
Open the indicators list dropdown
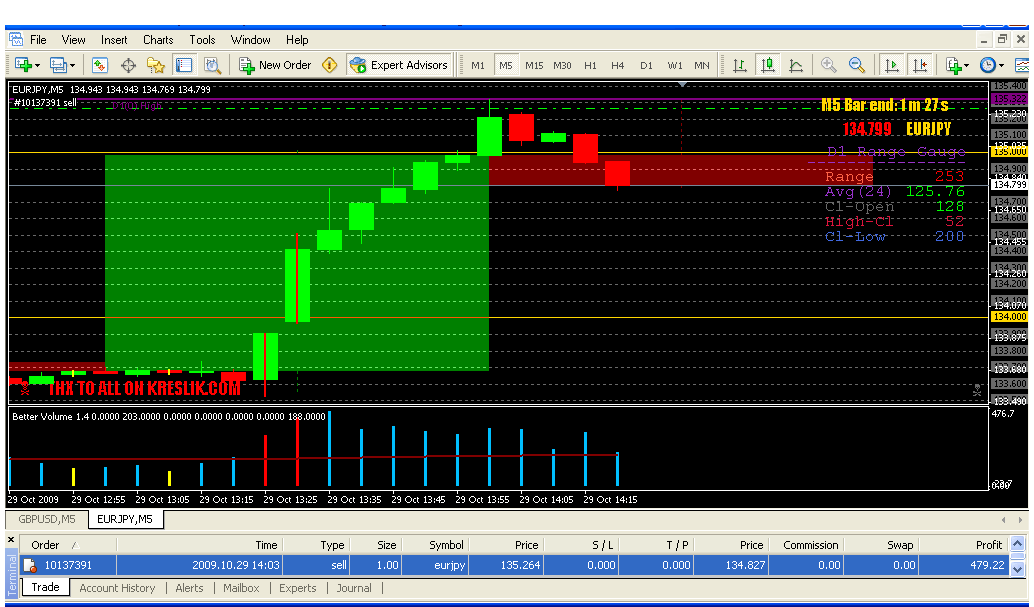(x=966, y=65)
